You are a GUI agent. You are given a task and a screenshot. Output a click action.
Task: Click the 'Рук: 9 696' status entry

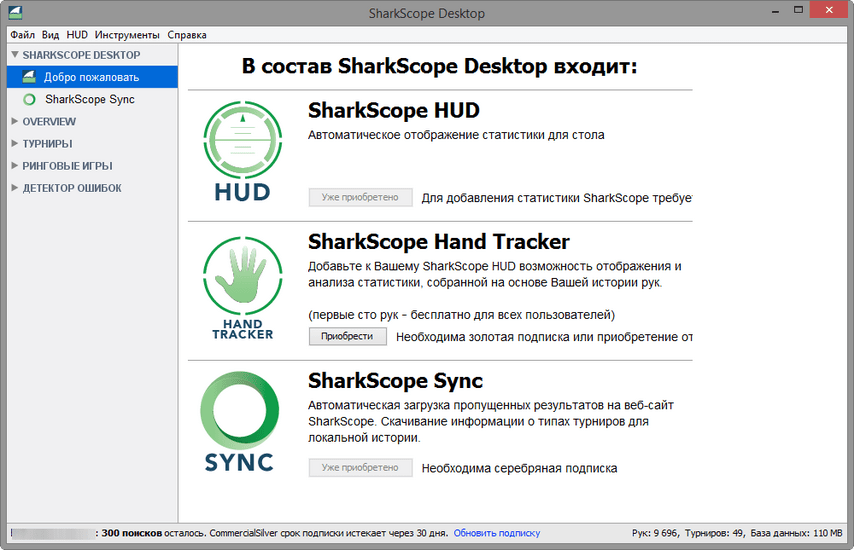(x=656, y=533)
